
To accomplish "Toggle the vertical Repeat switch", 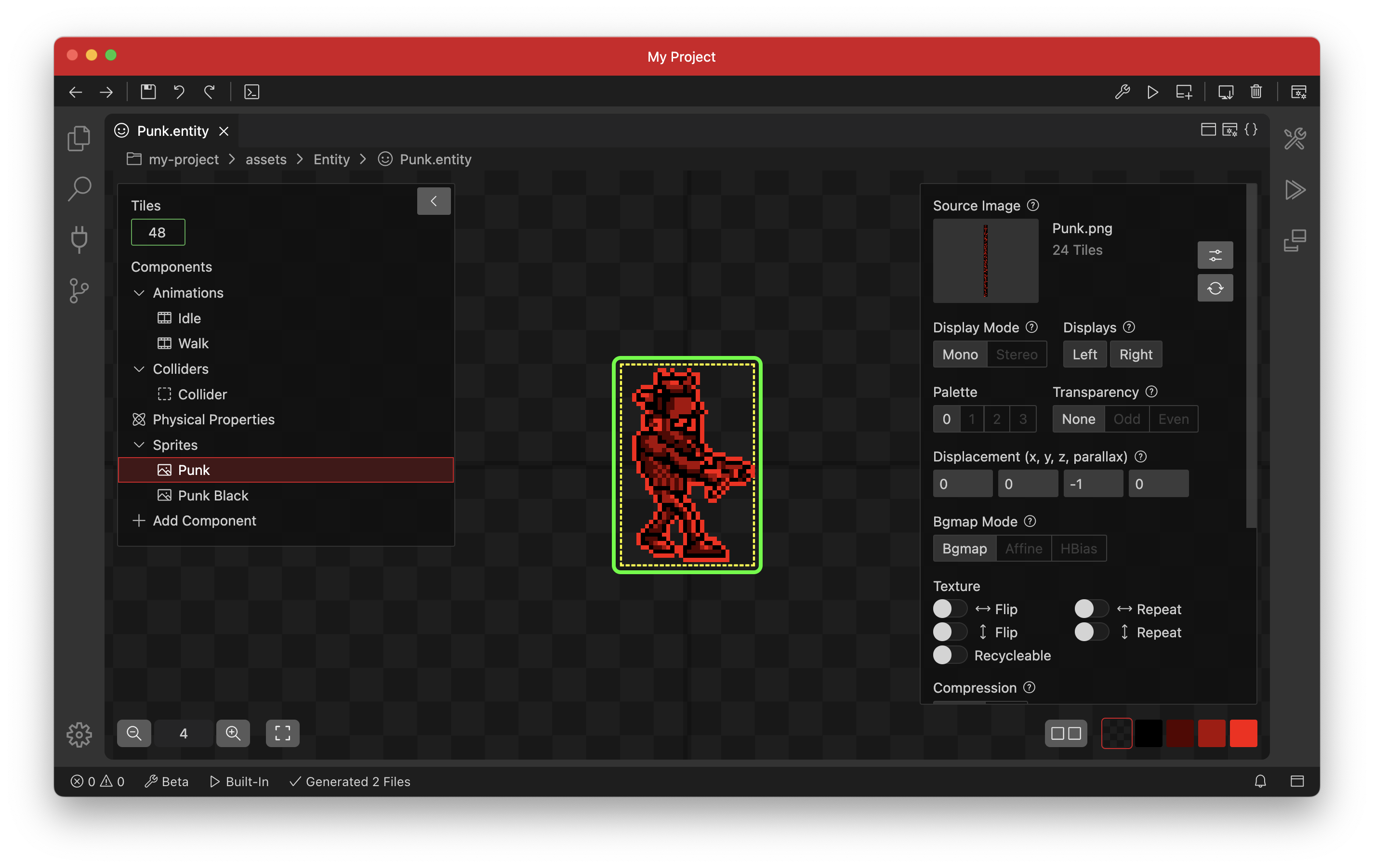I will 1091,632.
